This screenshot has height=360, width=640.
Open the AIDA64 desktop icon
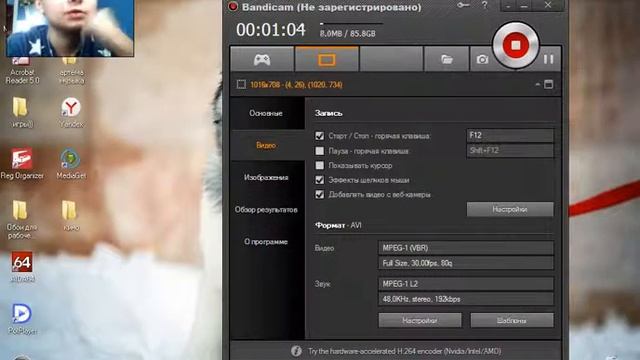point(22,267)
